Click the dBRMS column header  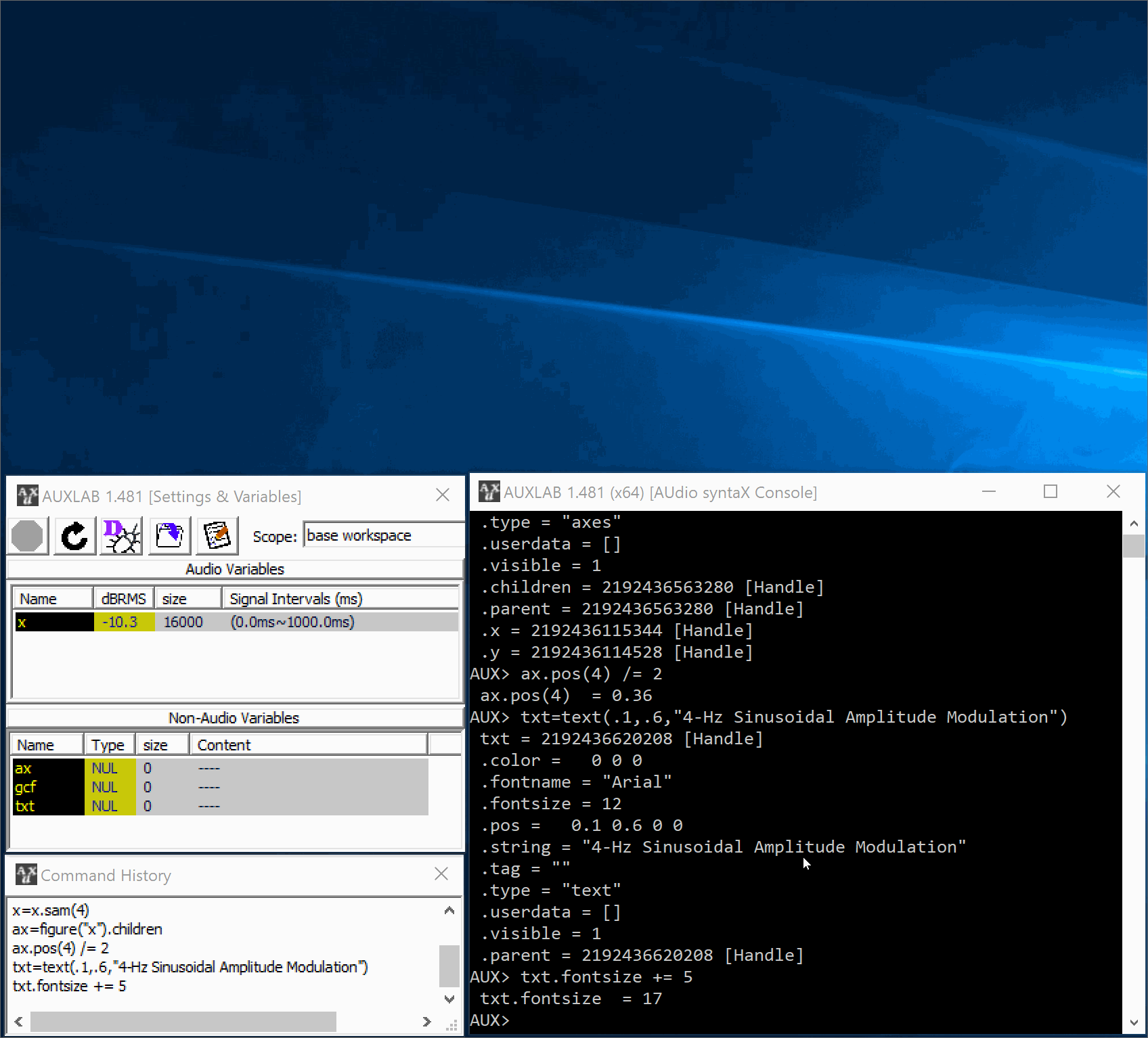click(123, 599)
